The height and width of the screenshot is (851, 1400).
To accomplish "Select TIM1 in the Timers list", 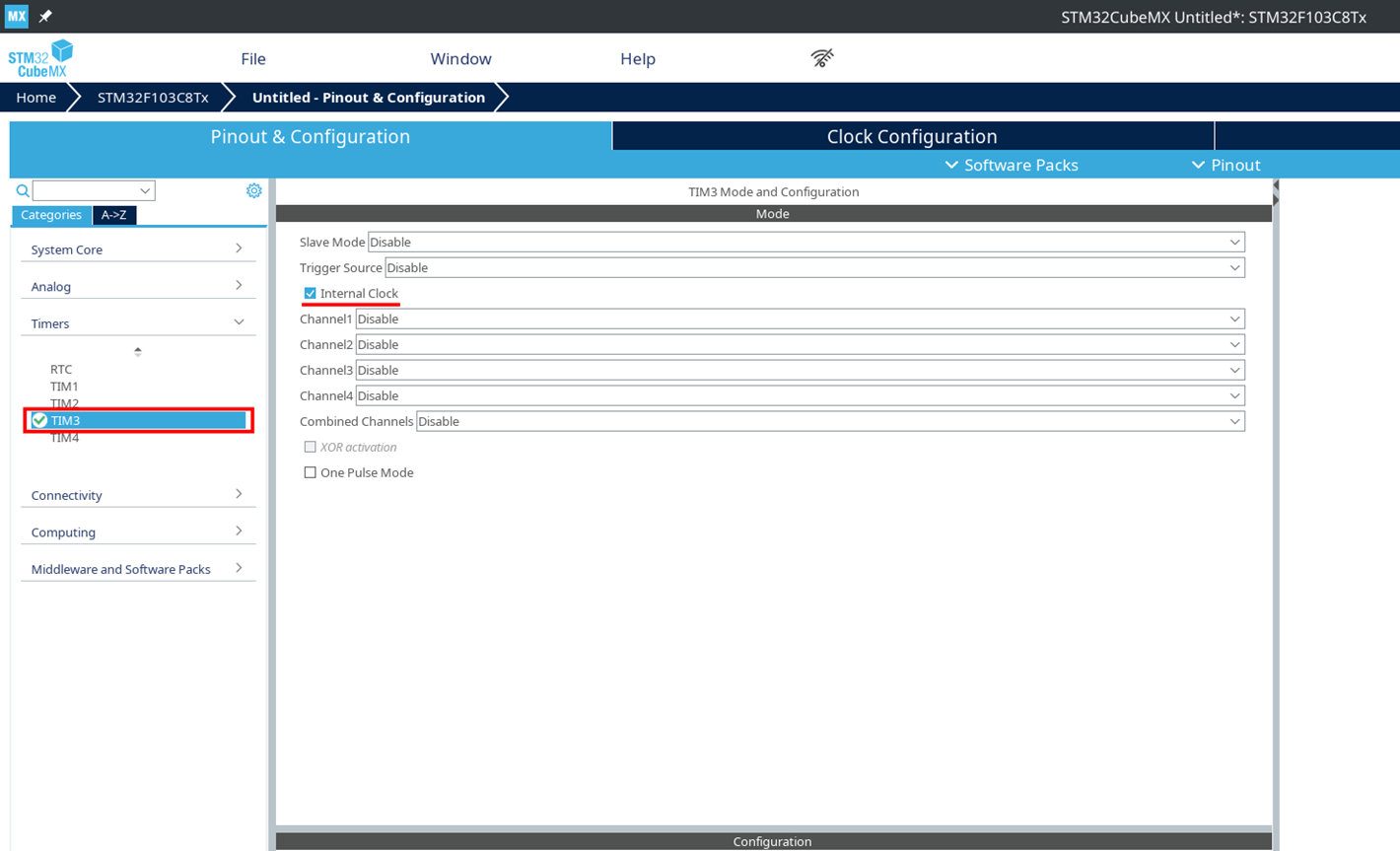I will [64, 387].
